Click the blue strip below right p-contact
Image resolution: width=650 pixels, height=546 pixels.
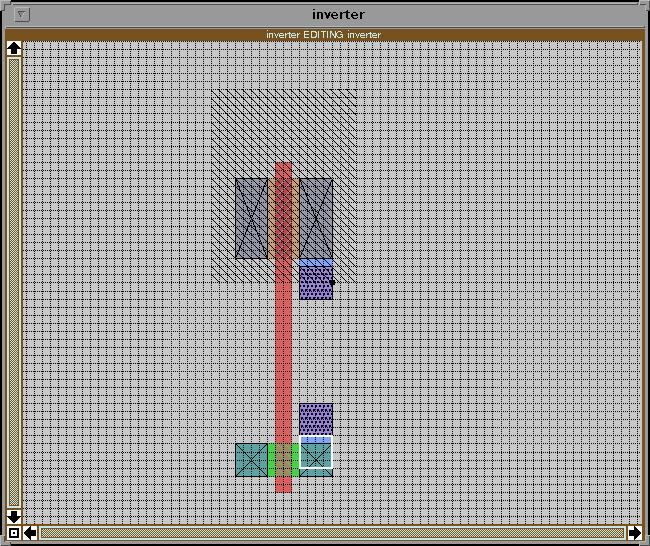(316, 262)
